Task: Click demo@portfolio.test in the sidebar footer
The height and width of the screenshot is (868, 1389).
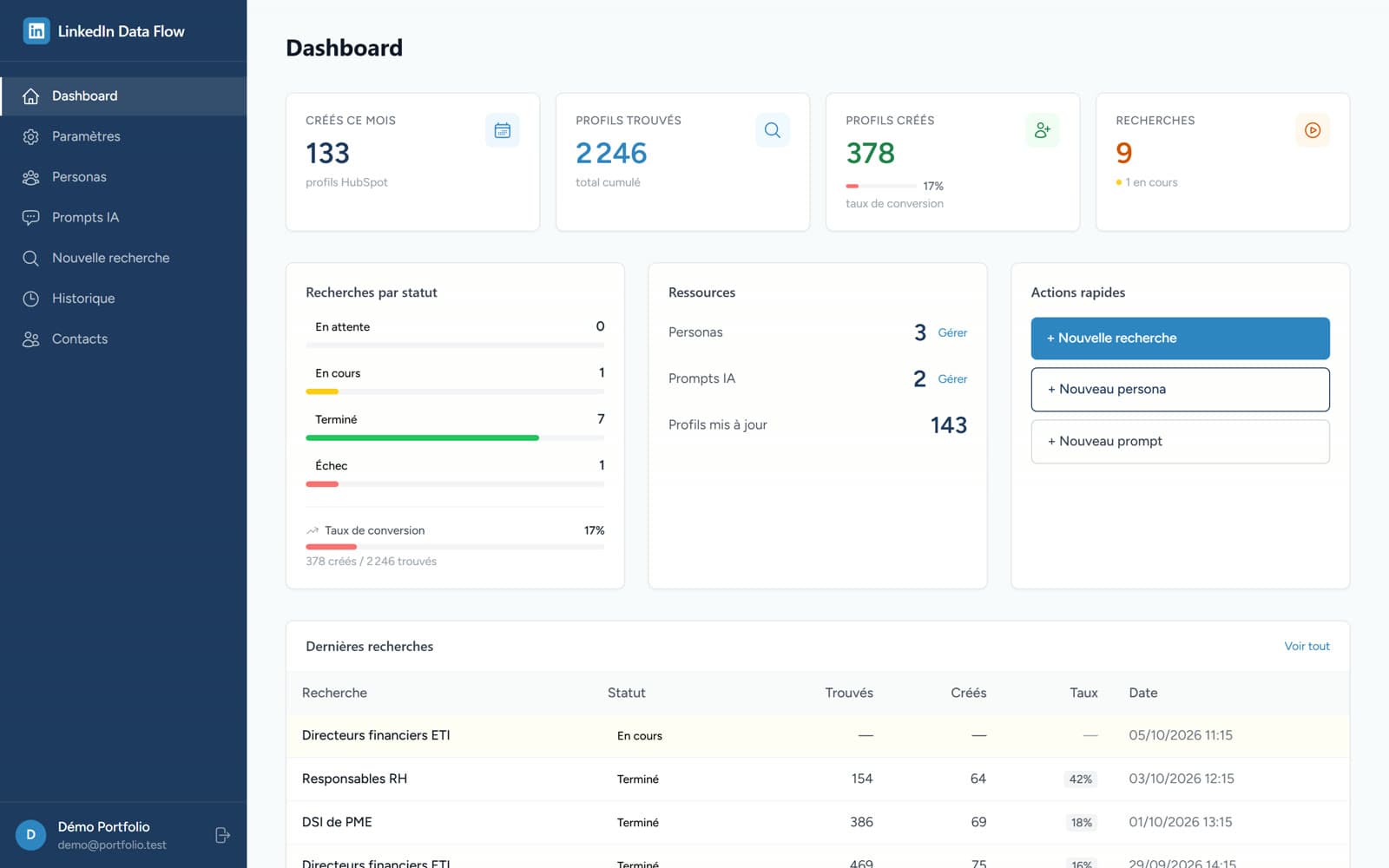Action: tap(112, 845)
